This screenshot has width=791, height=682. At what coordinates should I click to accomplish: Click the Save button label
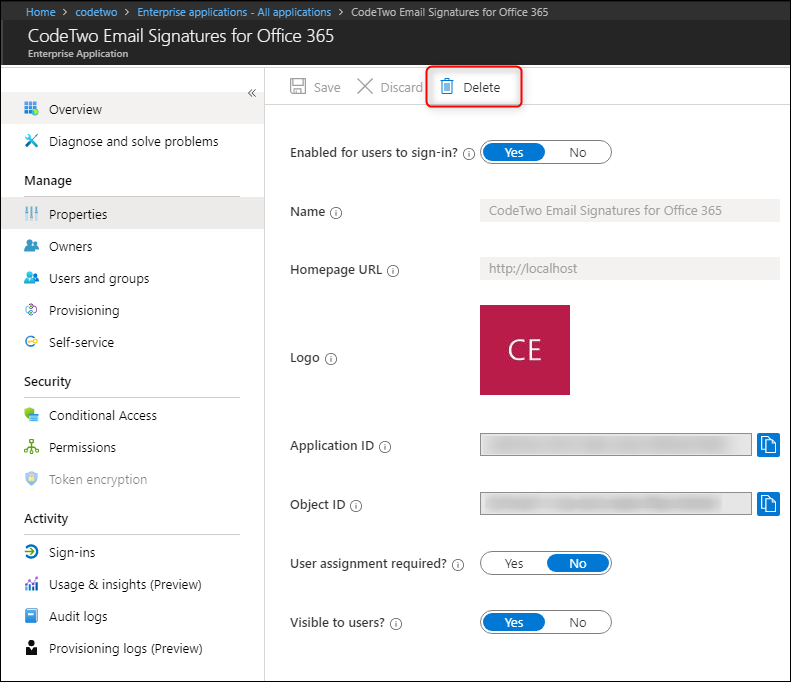pos(327,87)
